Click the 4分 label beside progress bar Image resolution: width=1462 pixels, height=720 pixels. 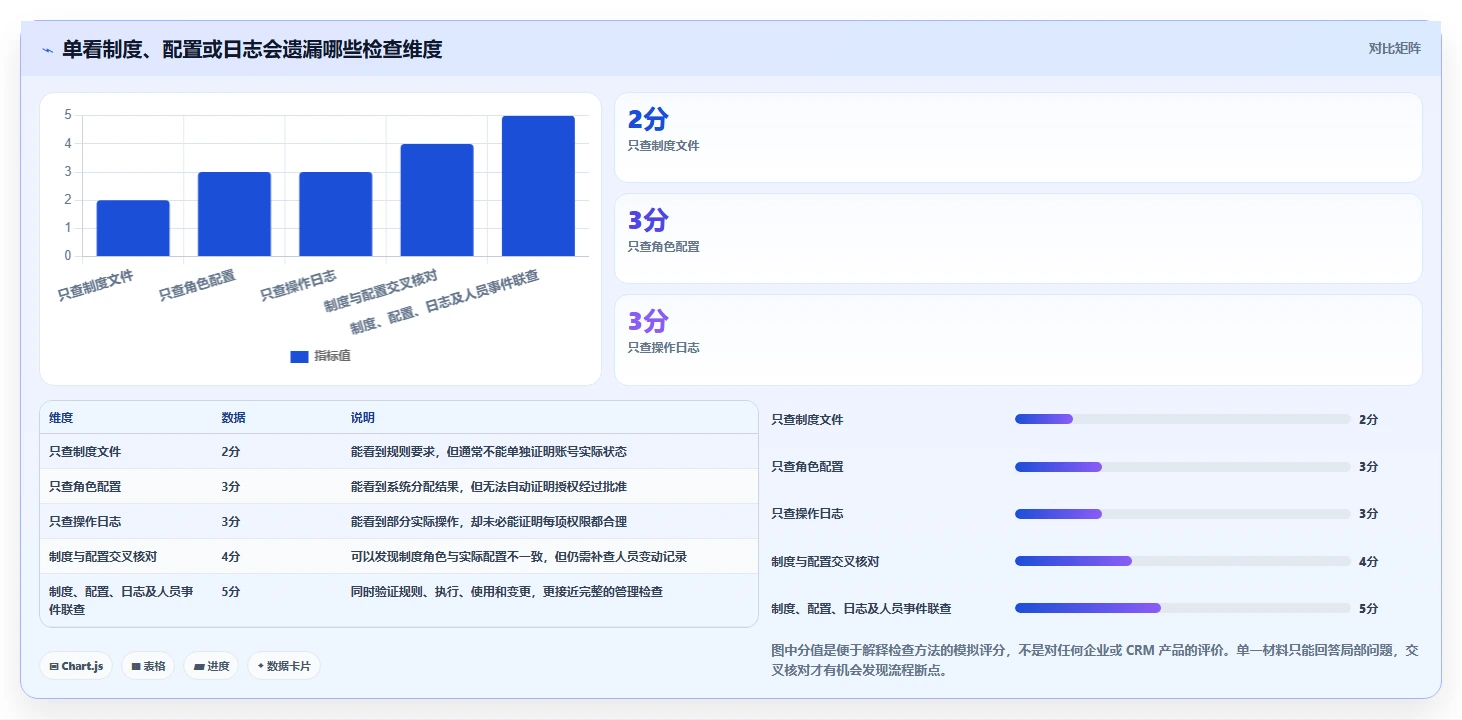coord(1368,562)
